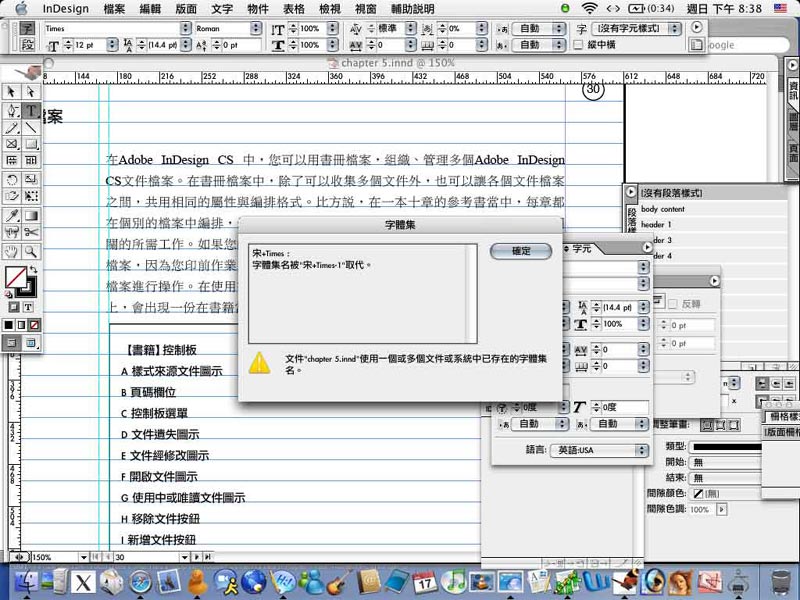Toggle the 反轉 checkbox
The image size is (800, 600).
[674, 304]
